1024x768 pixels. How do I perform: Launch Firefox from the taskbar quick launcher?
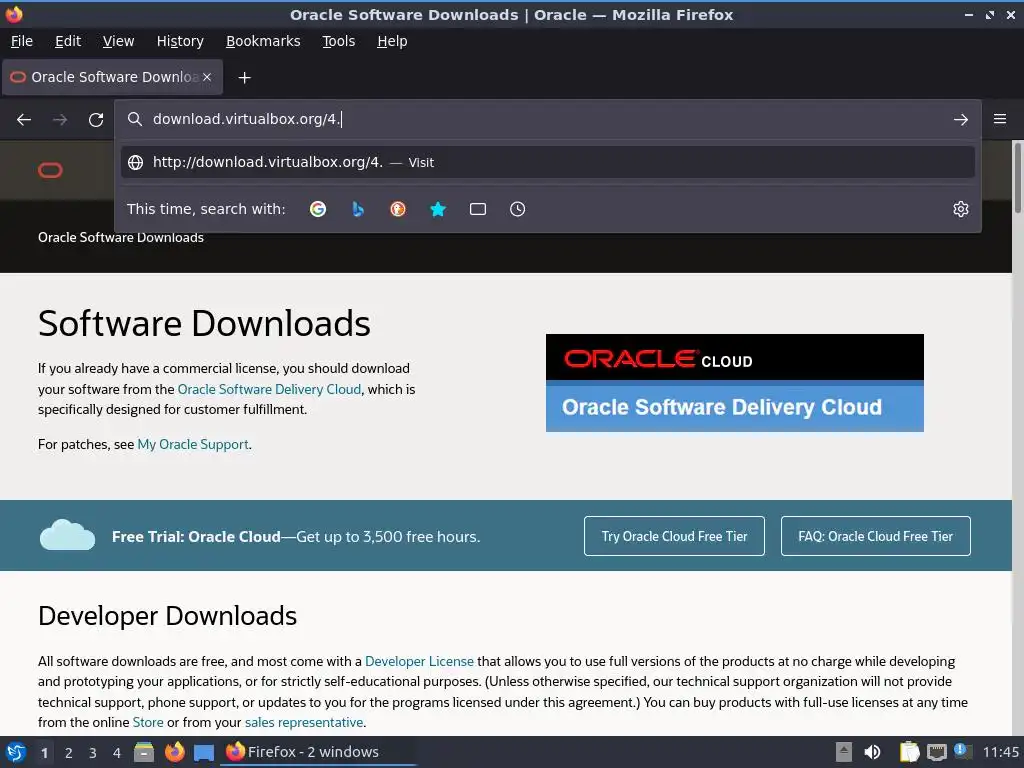coord(174,752)
